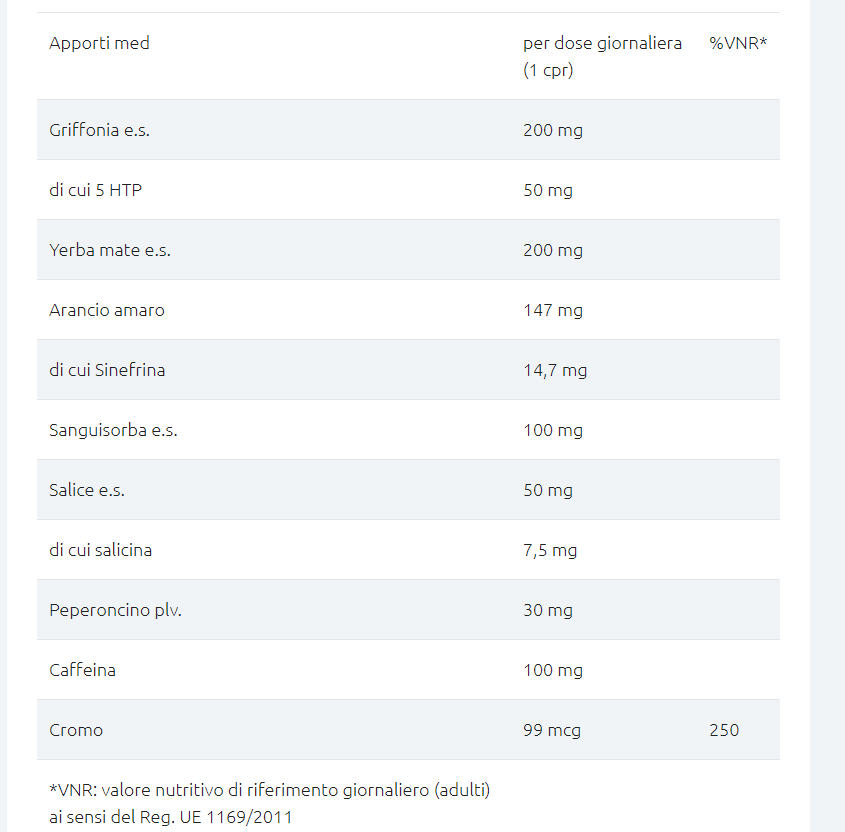Click the 'di cui Sinefrina' label
845x832 pixels.
click(107, 370)
